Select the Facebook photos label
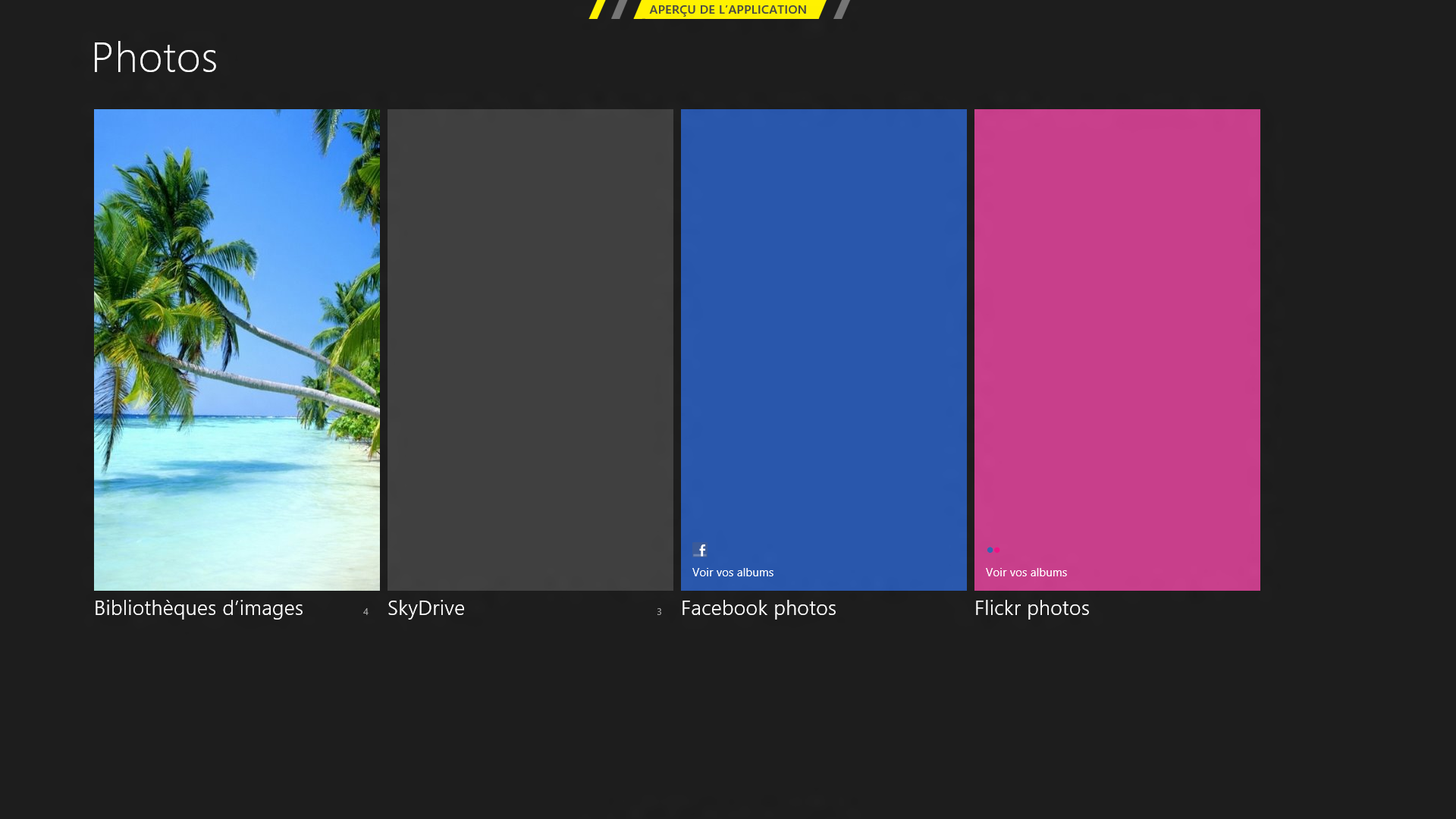The image size is (1456, 819). (x=758, y=607)
